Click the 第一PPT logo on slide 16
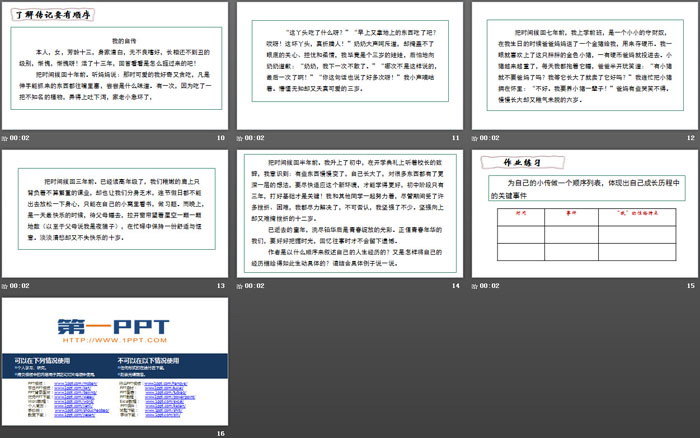 click(x=113, y=326)
